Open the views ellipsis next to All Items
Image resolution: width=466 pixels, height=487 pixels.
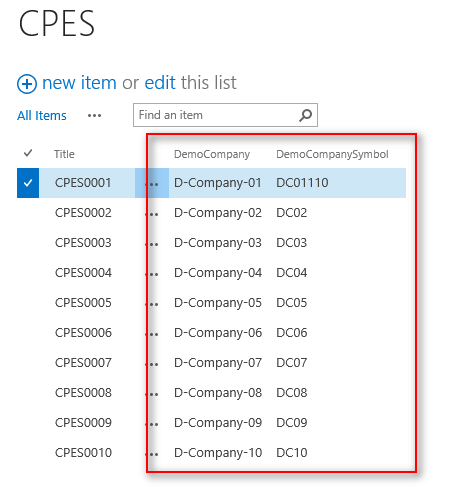click(x=94, y=116)
